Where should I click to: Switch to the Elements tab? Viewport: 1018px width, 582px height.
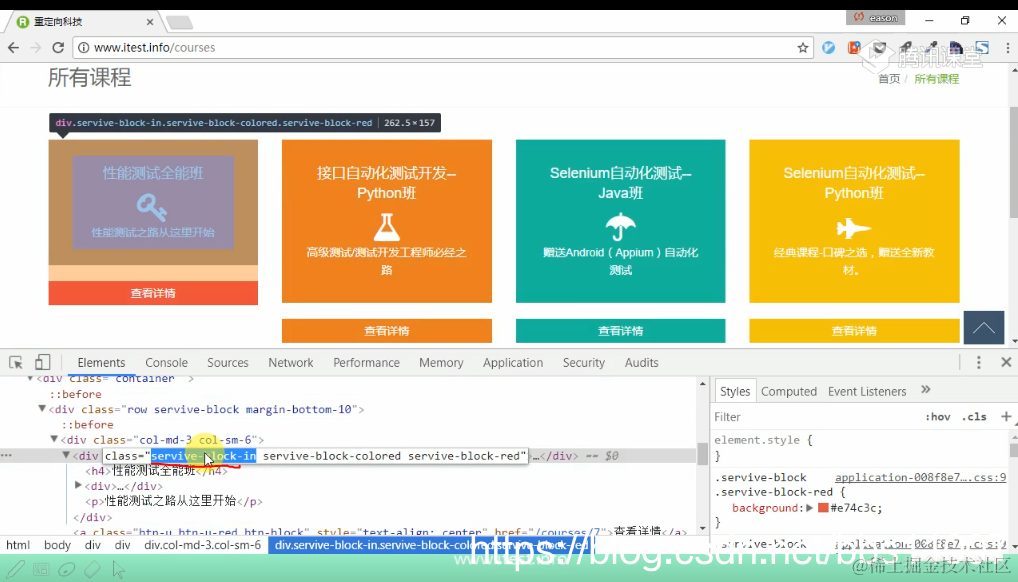[101, 362]
